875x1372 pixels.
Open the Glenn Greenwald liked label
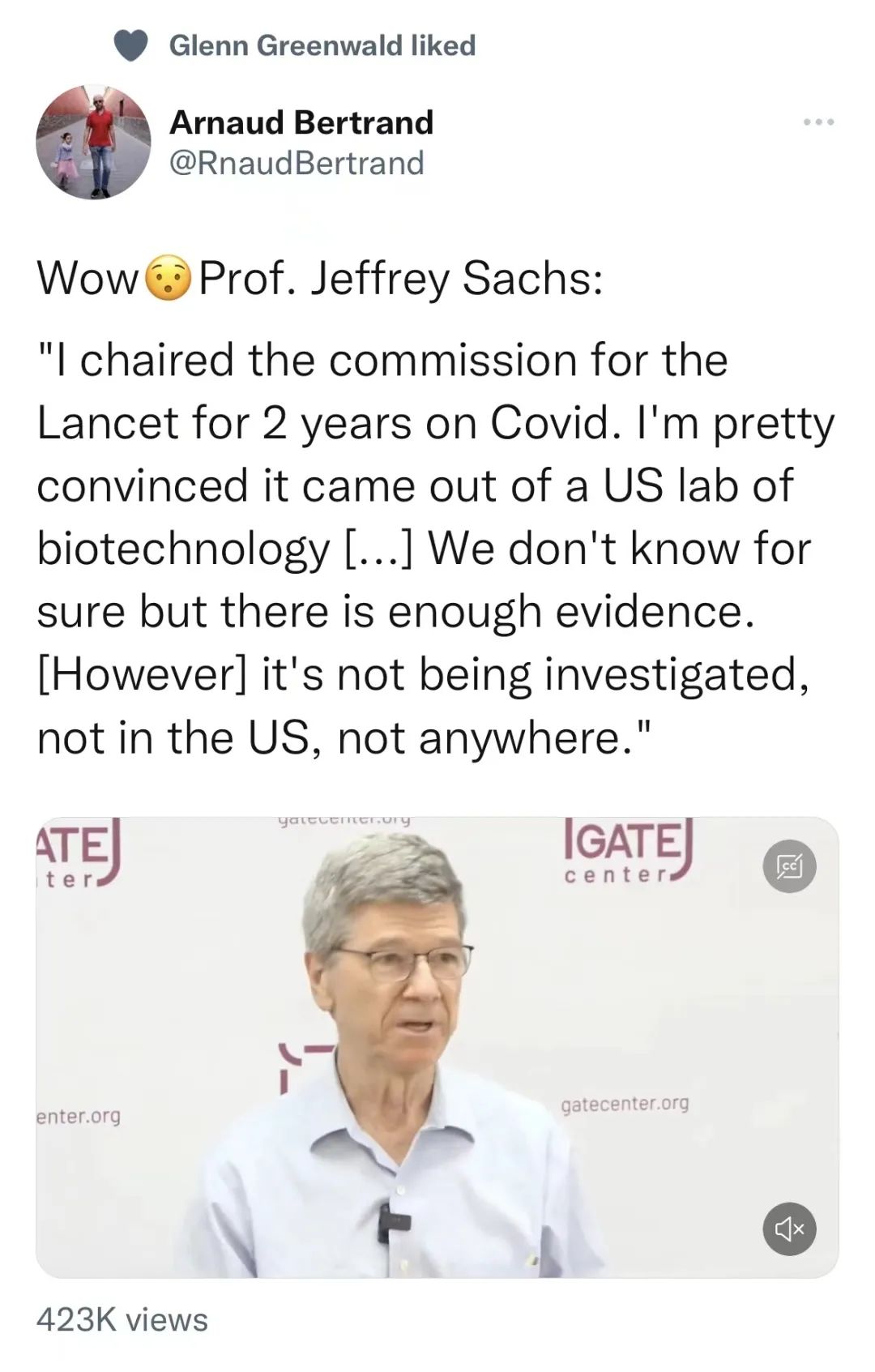pyautogui.click(x=322, y=45)
